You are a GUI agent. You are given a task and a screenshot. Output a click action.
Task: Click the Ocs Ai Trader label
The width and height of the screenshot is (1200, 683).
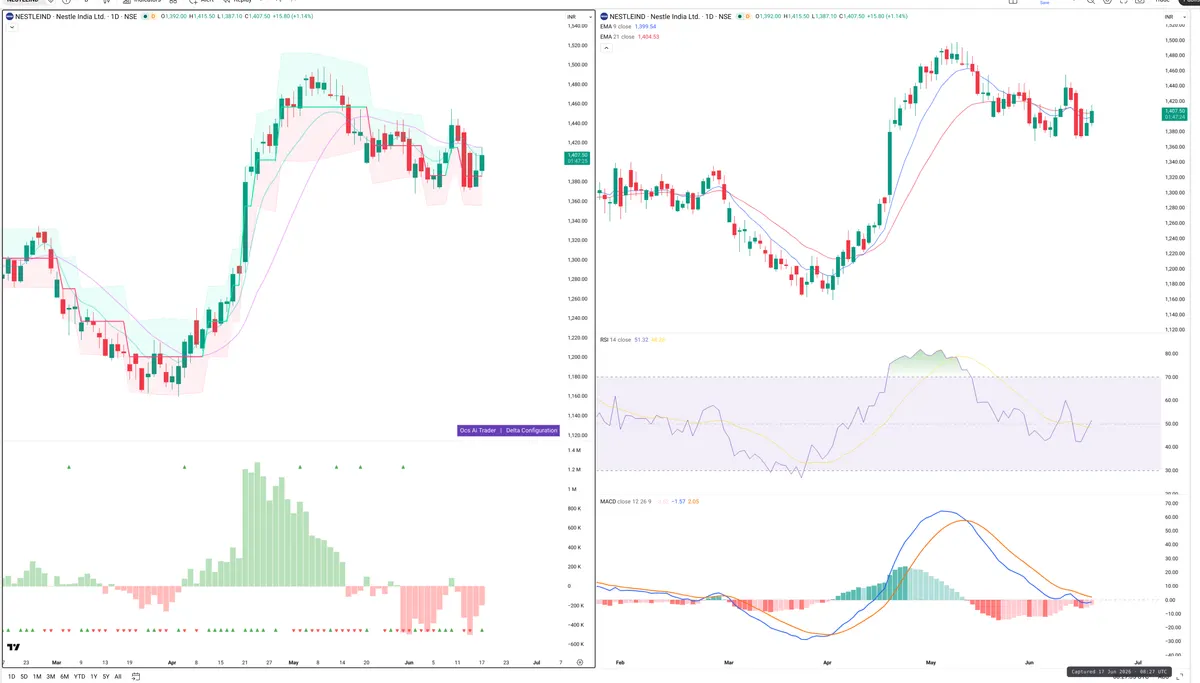(x=477, y=430)
